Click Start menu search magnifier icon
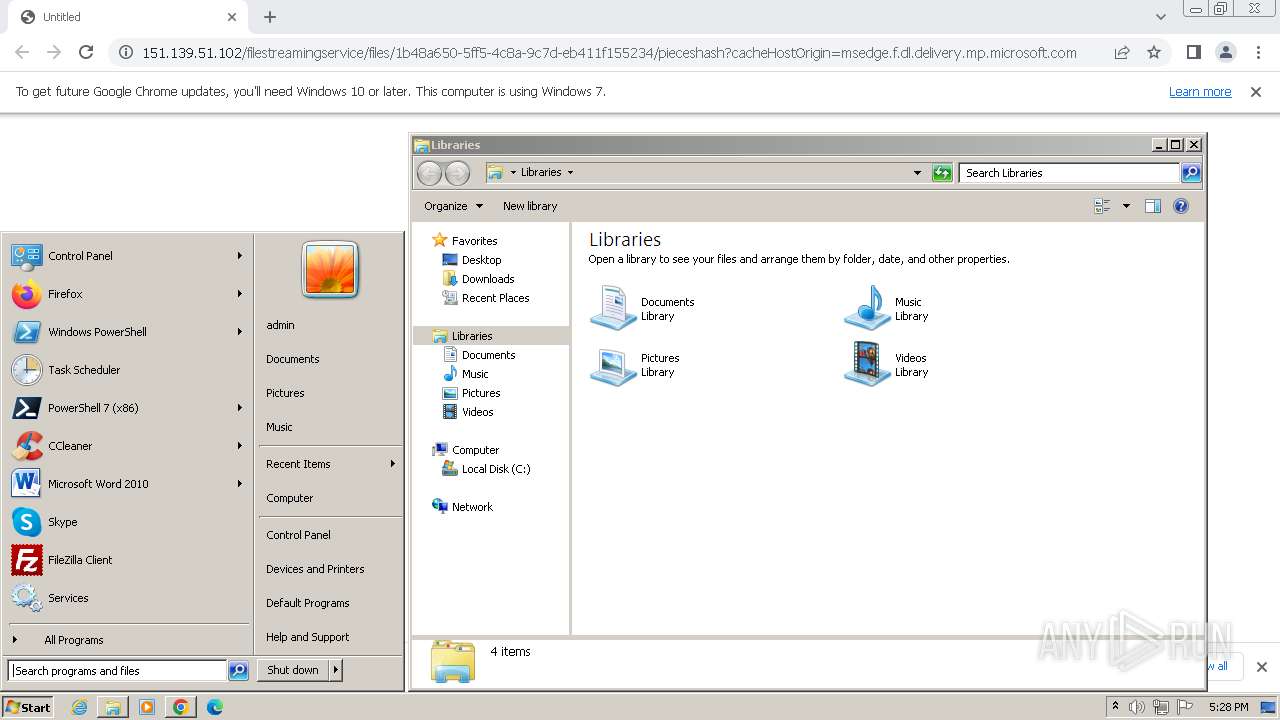This screenshot has width=1280, height=720. (x=238, y=671)
